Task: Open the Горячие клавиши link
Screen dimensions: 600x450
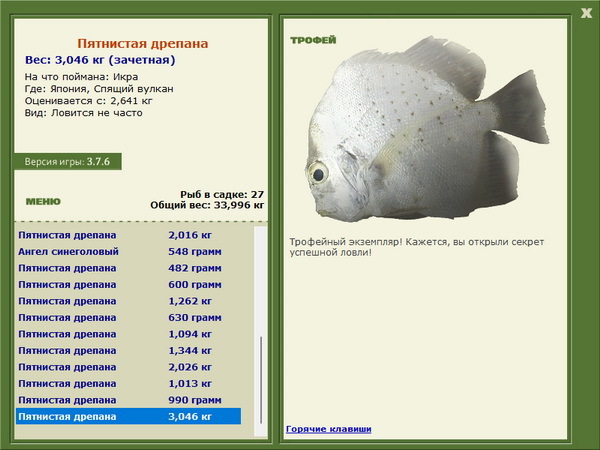Action: 328,429
